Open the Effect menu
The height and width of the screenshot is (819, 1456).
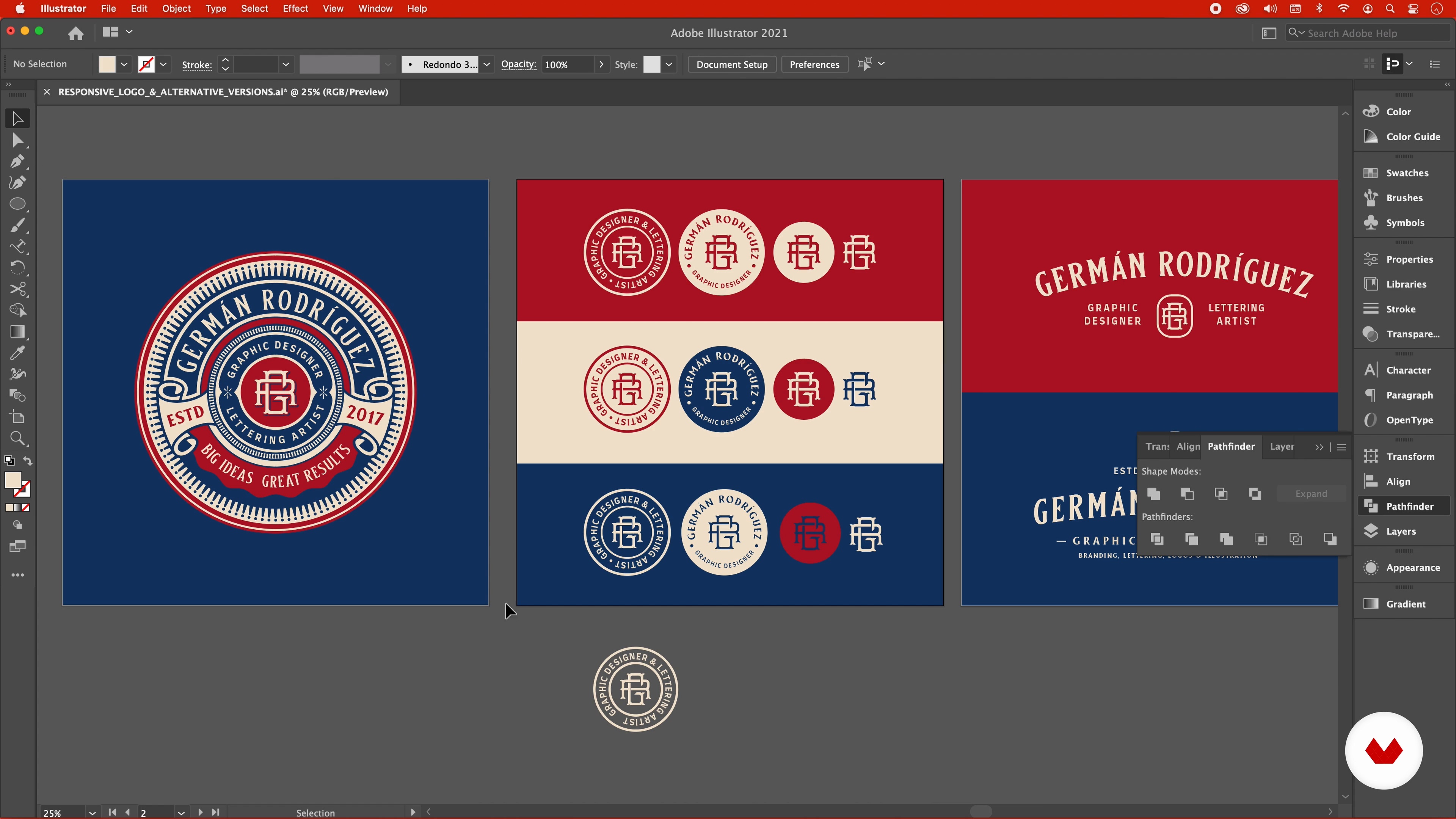295,8
